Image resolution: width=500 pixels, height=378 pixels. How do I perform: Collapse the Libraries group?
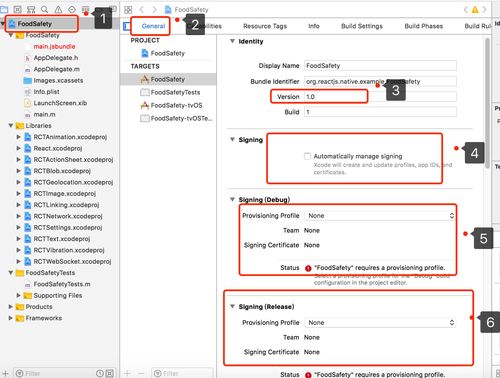point(11,126)
